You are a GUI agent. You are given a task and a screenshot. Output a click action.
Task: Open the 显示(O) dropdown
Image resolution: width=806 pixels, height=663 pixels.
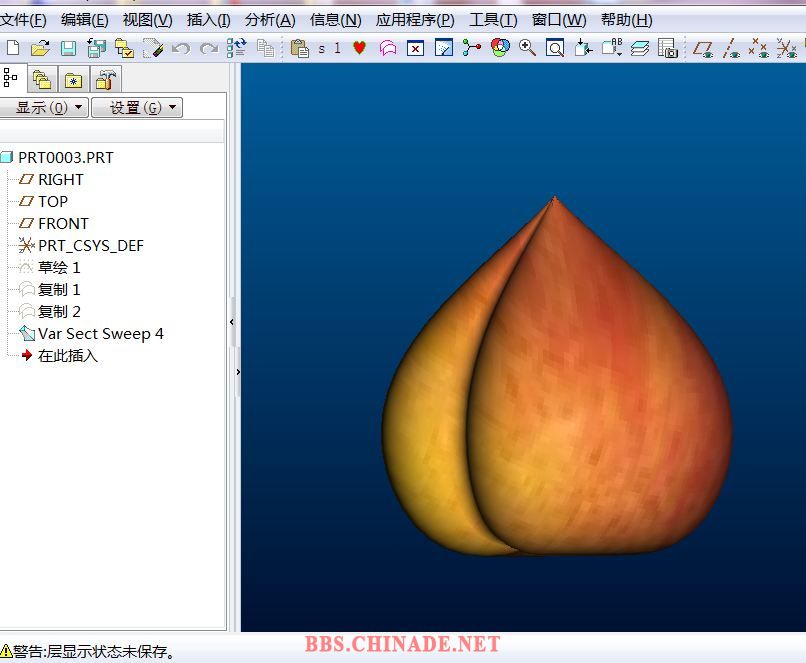(44, 108)
